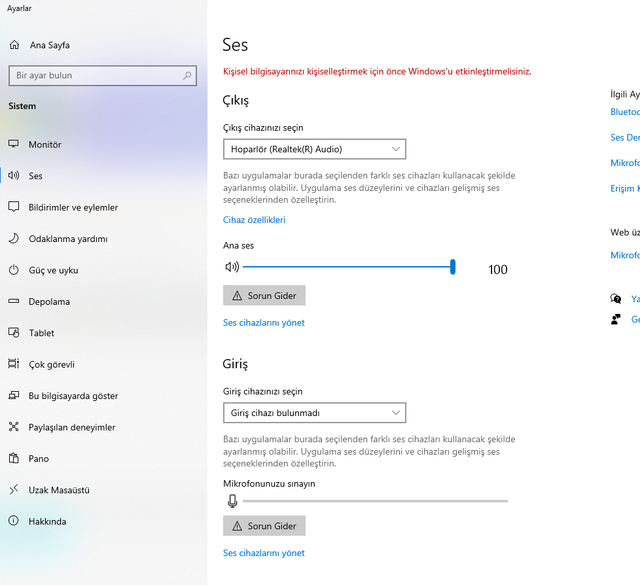Go to Paylaşılan deneyimler settings
This screenshot has width=640, height=586.
[x=71, y=427]
